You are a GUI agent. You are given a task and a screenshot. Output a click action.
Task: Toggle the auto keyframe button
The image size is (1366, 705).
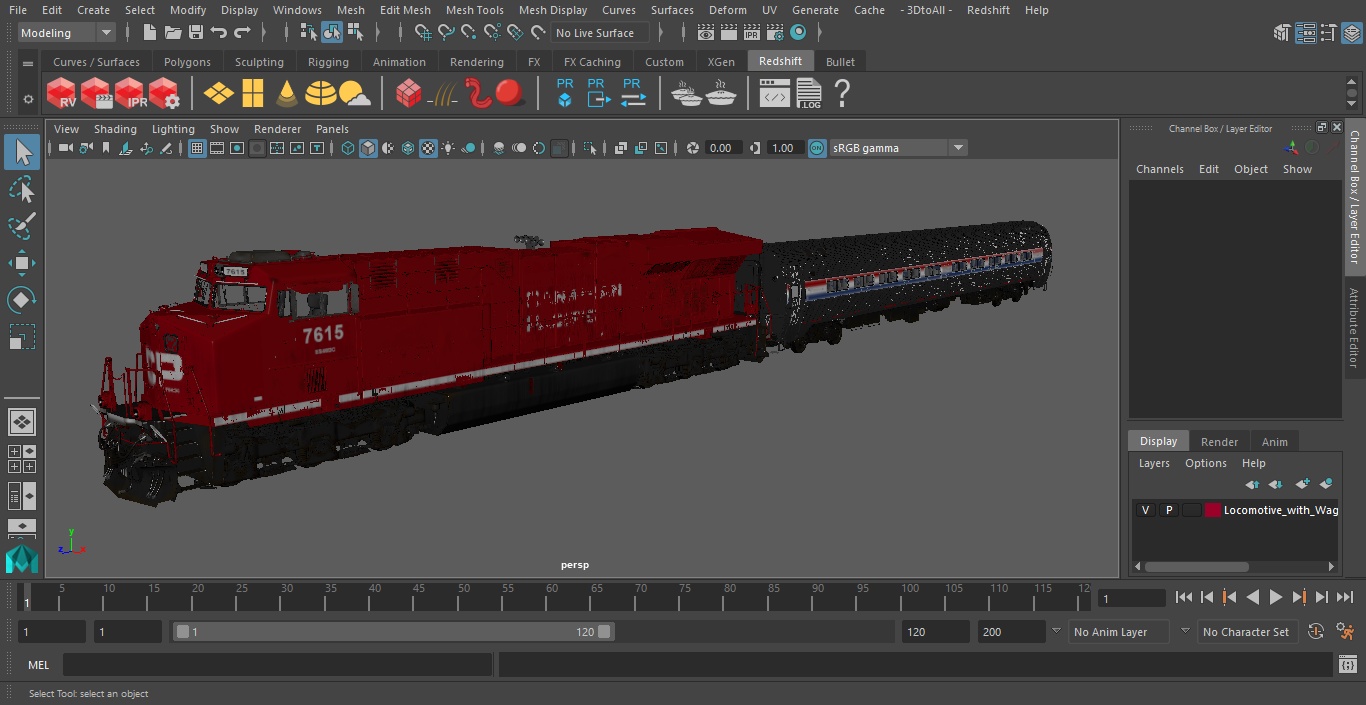[x=1316, y=632]
